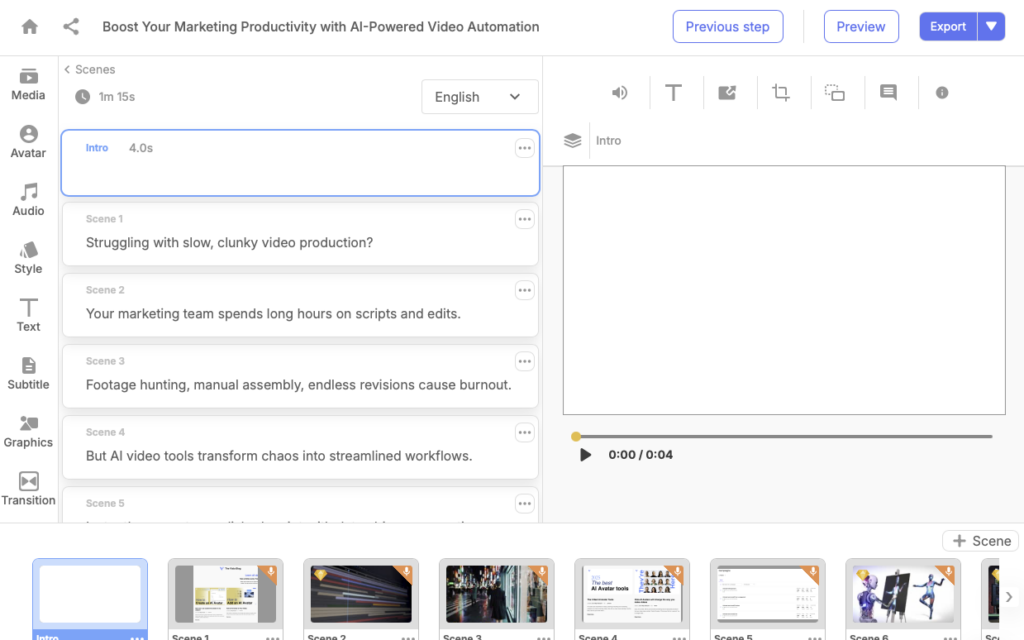This screenshot has width=1024, height=640.
Task: Open the comment tool in the toolbar
Action: 888,92
